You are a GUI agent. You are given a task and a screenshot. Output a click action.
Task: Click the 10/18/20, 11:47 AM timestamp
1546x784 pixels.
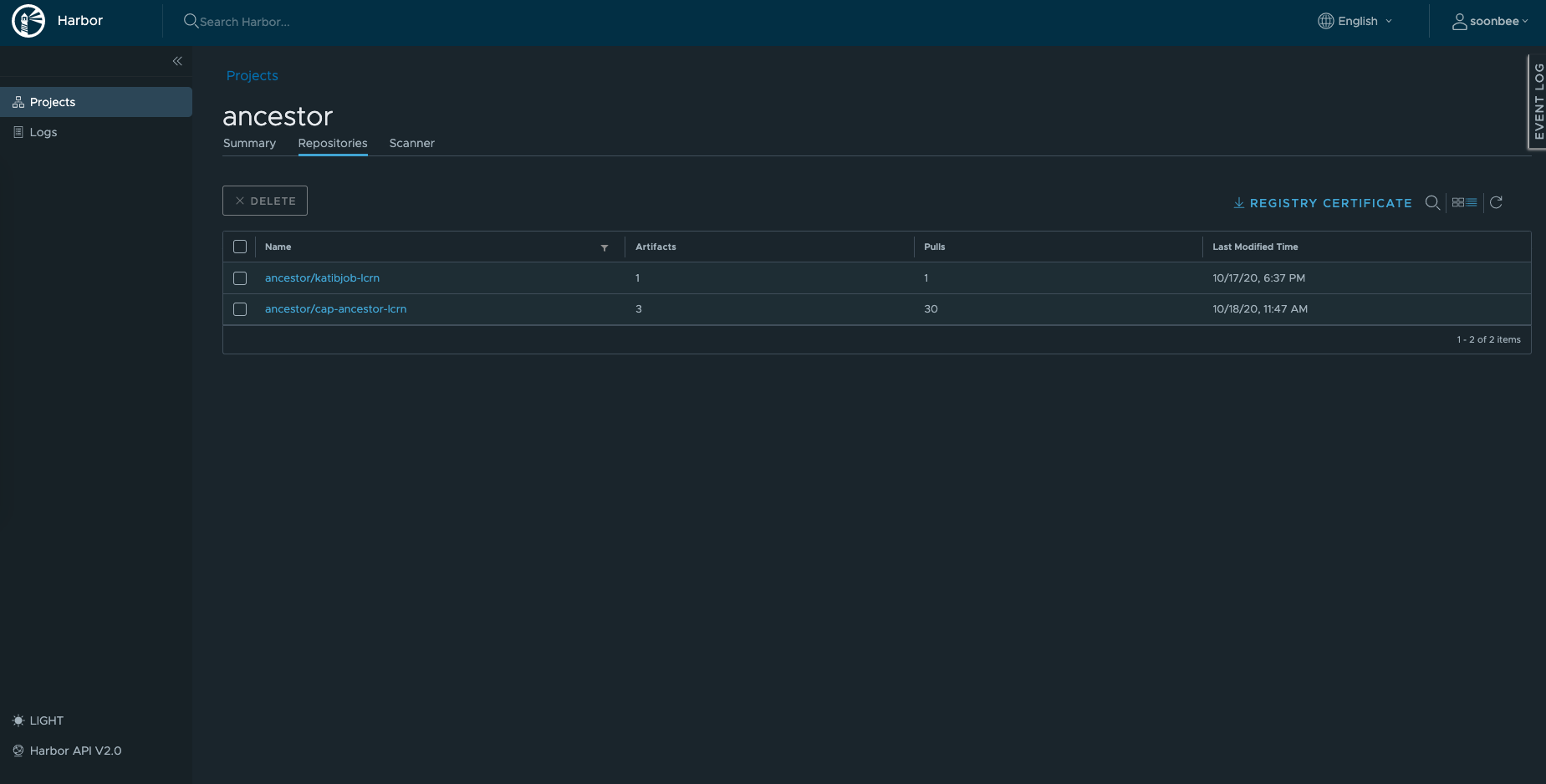(x=1260, y=309)
